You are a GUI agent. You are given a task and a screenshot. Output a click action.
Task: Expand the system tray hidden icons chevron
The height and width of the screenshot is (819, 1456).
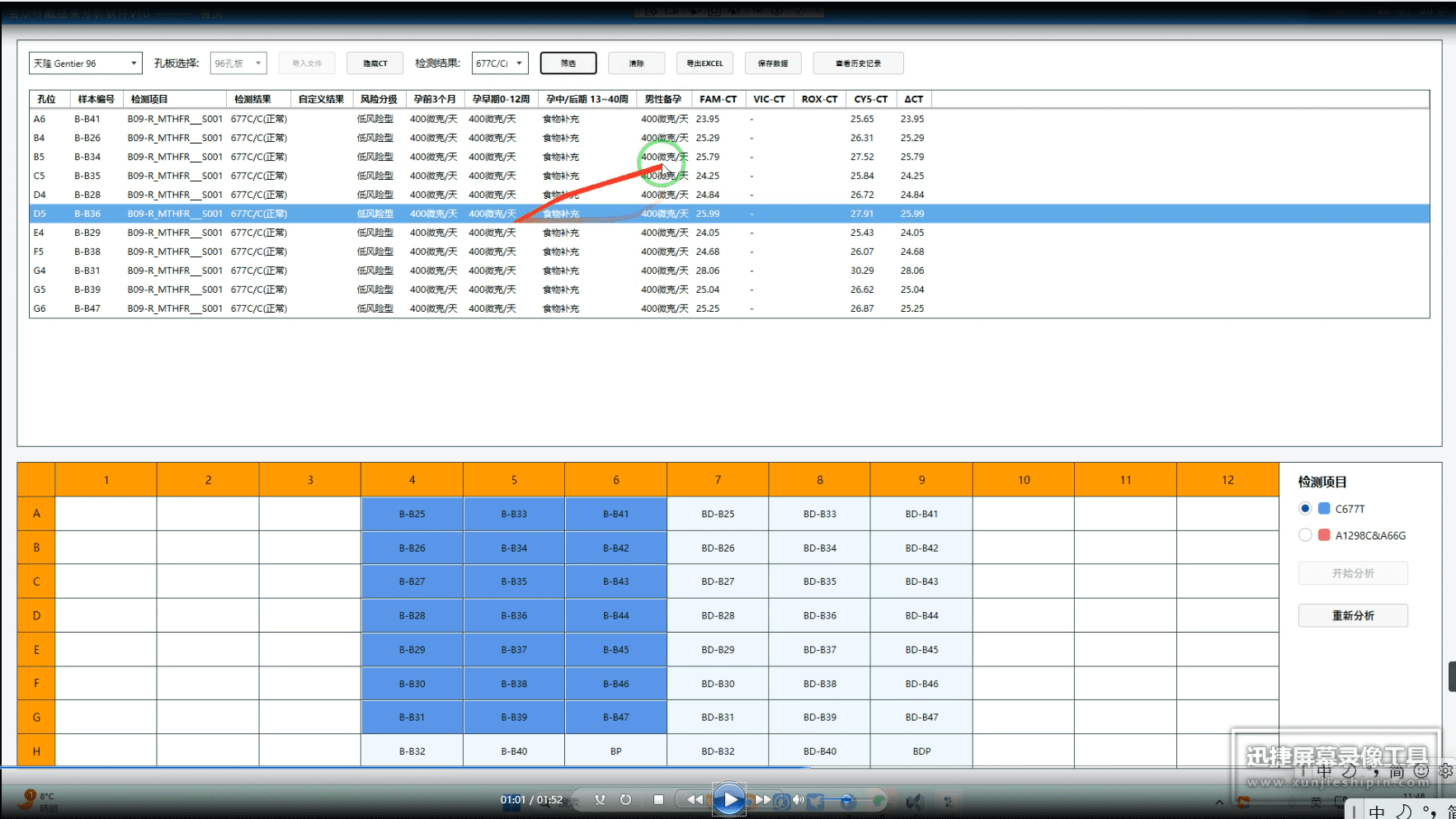coord(1219,802)
